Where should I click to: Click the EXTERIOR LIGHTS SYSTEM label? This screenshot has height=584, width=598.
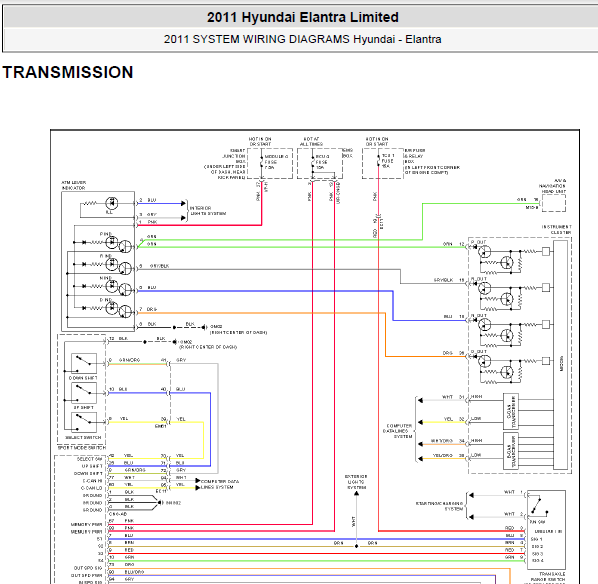coord(356,482)
